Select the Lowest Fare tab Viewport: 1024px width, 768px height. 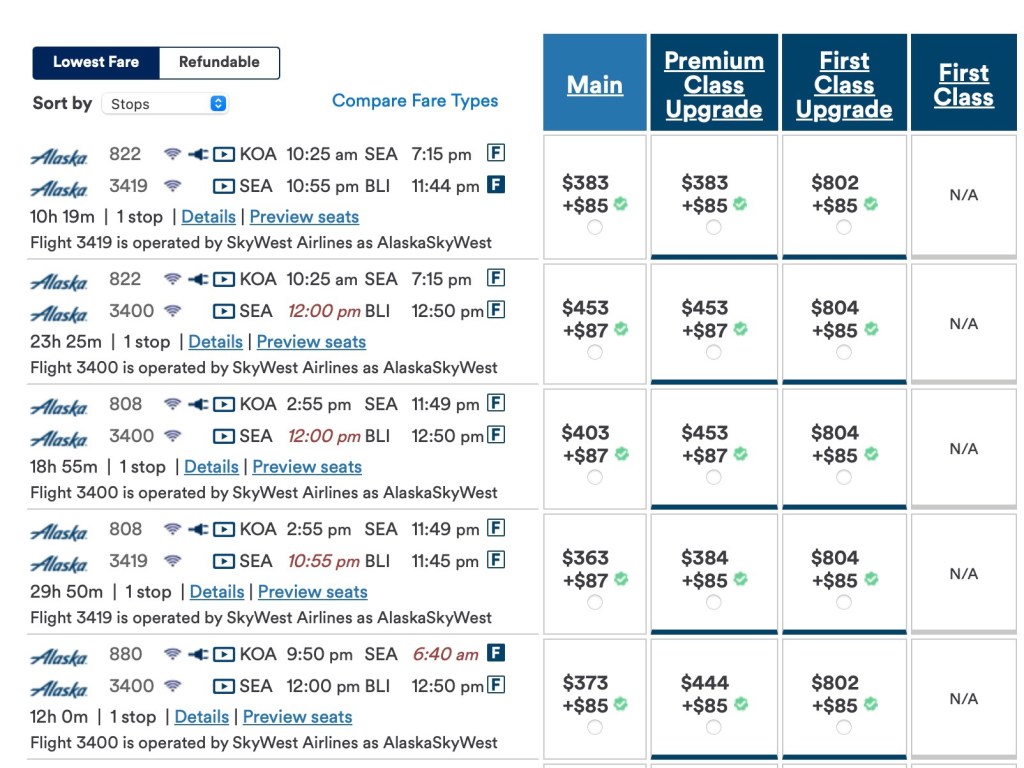[96, 62]
